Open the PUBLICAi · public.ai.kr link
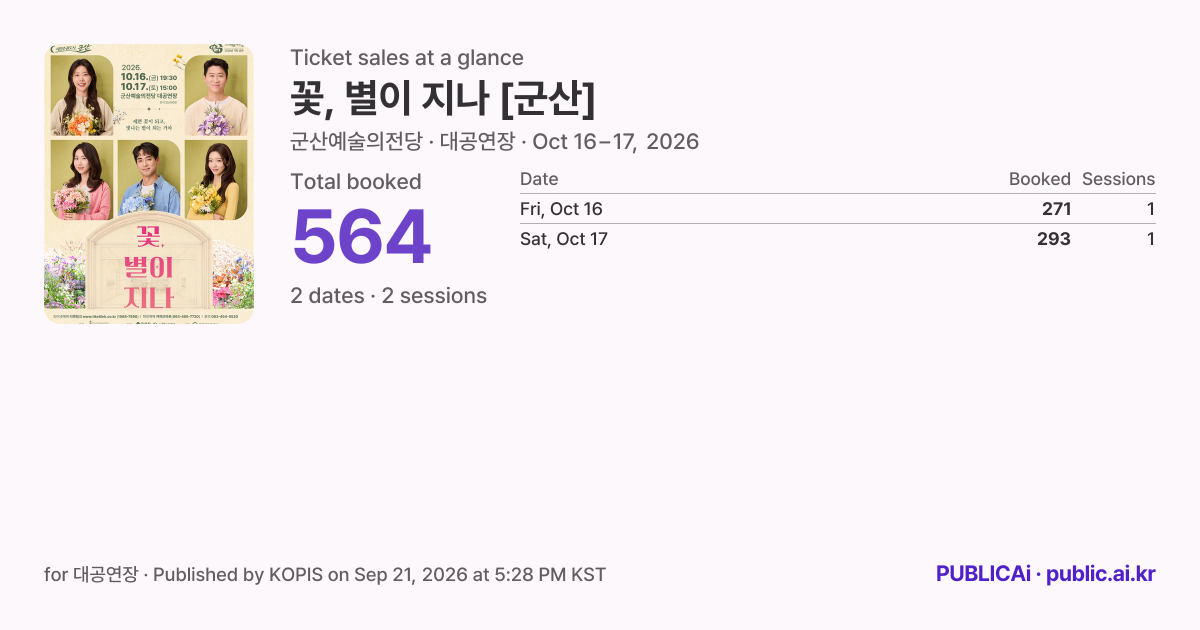The width and height of the screenshot is (1200, 630). (1046, 574)
